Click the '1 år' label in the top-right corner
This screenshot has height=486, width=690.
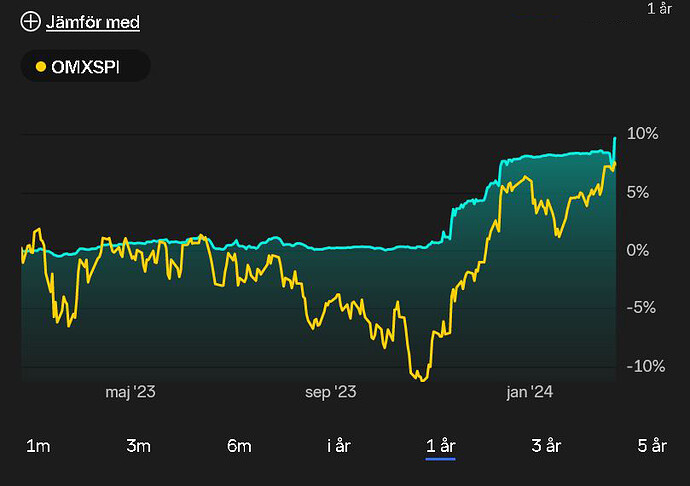[659, 9]
